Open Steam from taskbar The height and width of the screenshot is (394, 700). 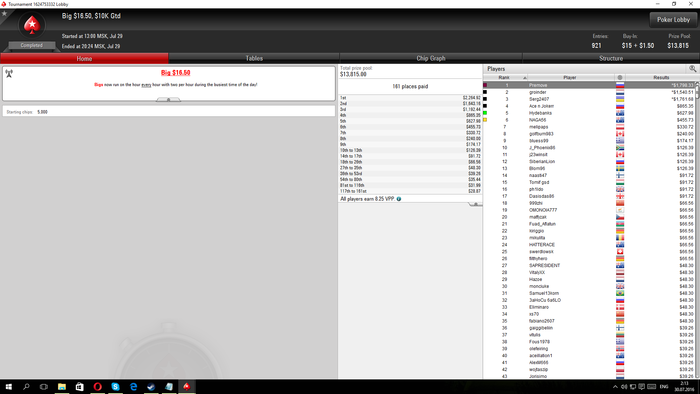coord(151,386)
